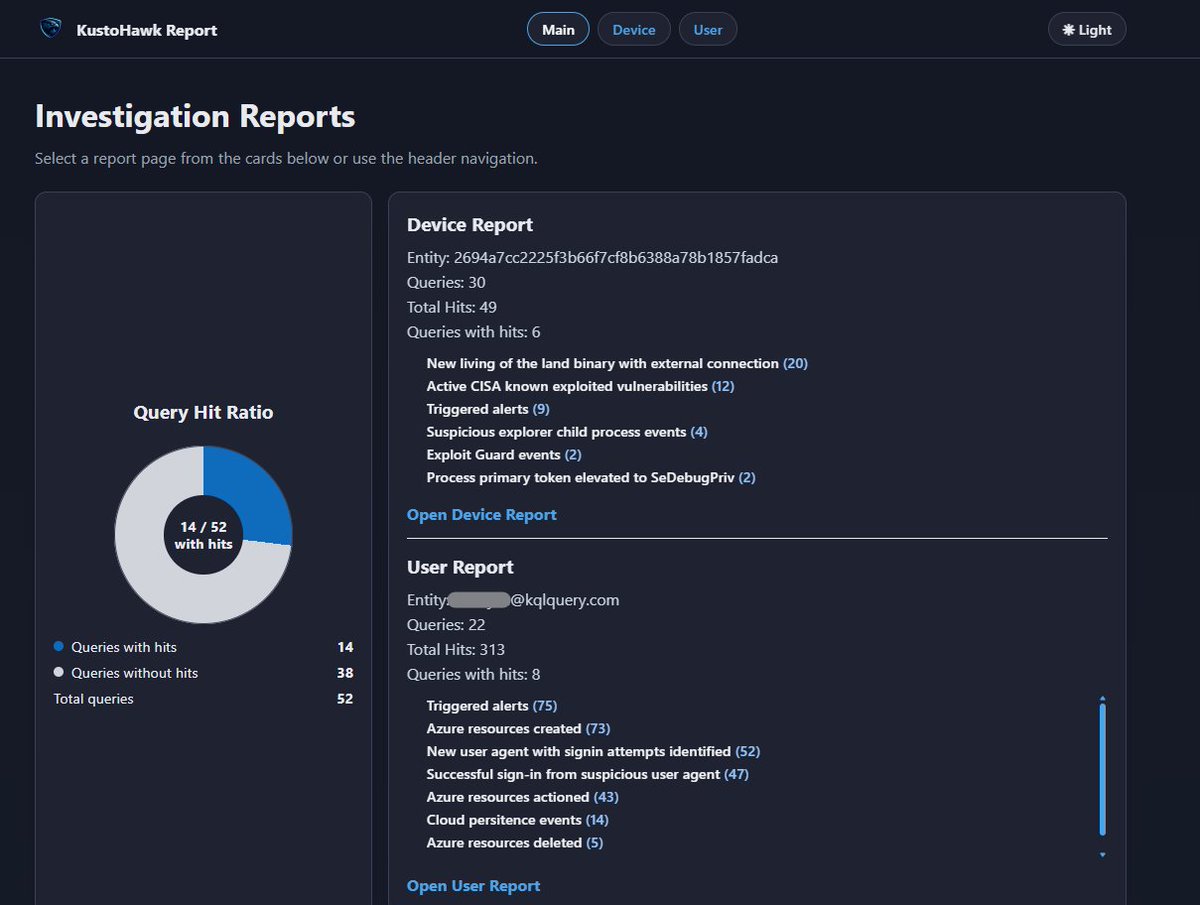Select 'Azure resources deleted (5)' row

(515, 843)
